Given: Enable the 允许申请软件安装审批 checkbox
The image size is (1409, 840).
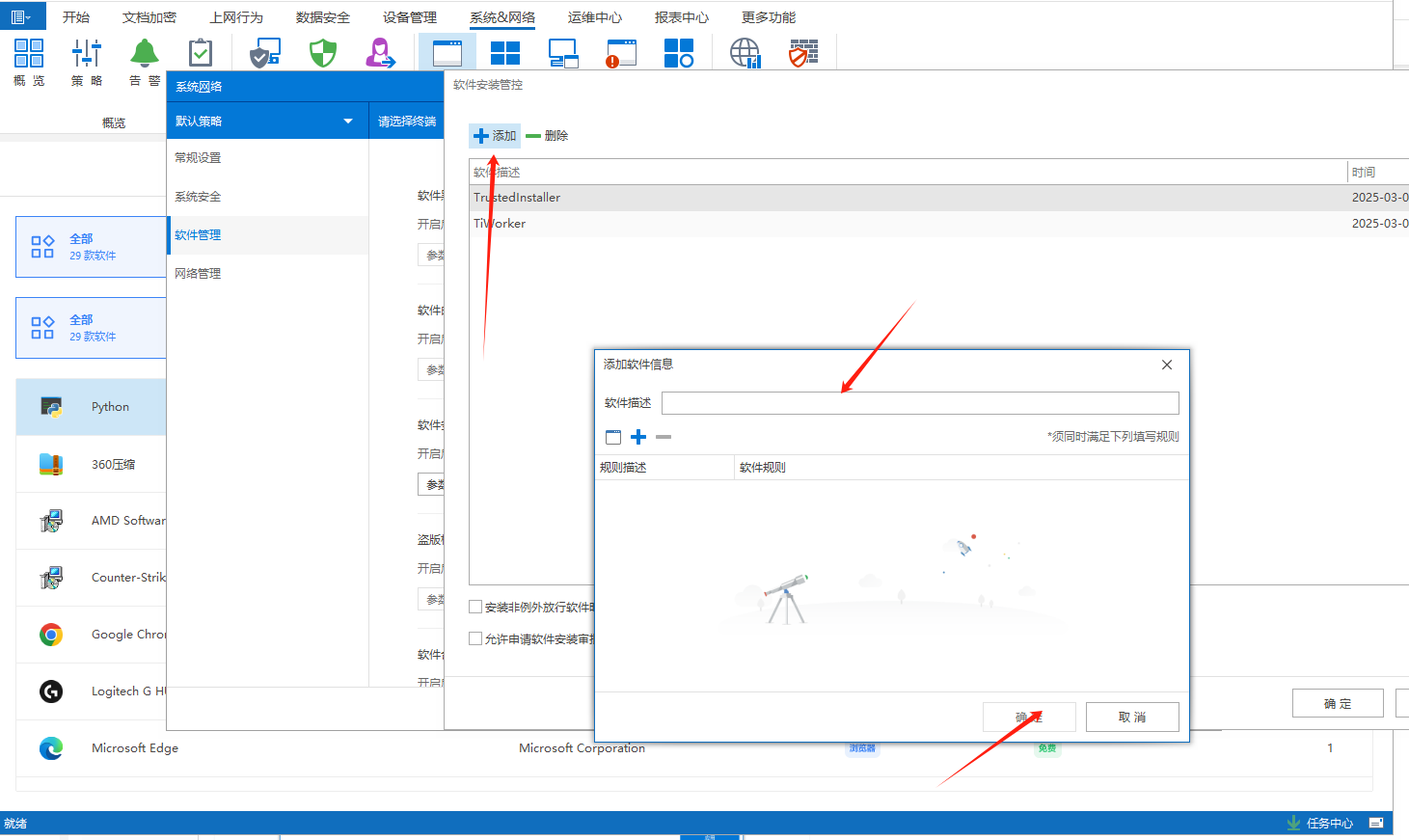Looking at the screenshot, I should pos(475,638).
